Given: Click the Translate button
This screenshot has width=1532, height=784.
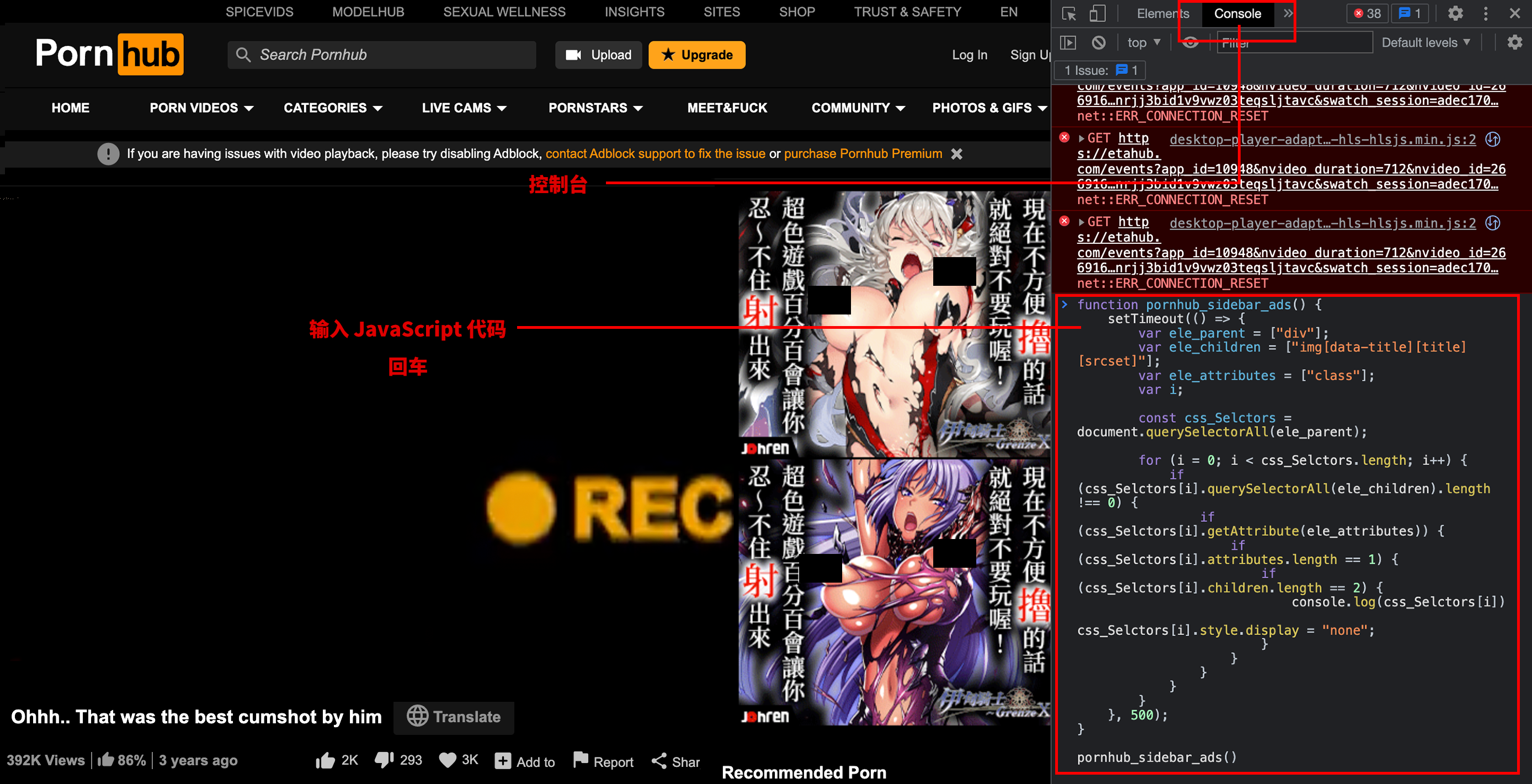Looking at the screenshot, I should 454,717.
